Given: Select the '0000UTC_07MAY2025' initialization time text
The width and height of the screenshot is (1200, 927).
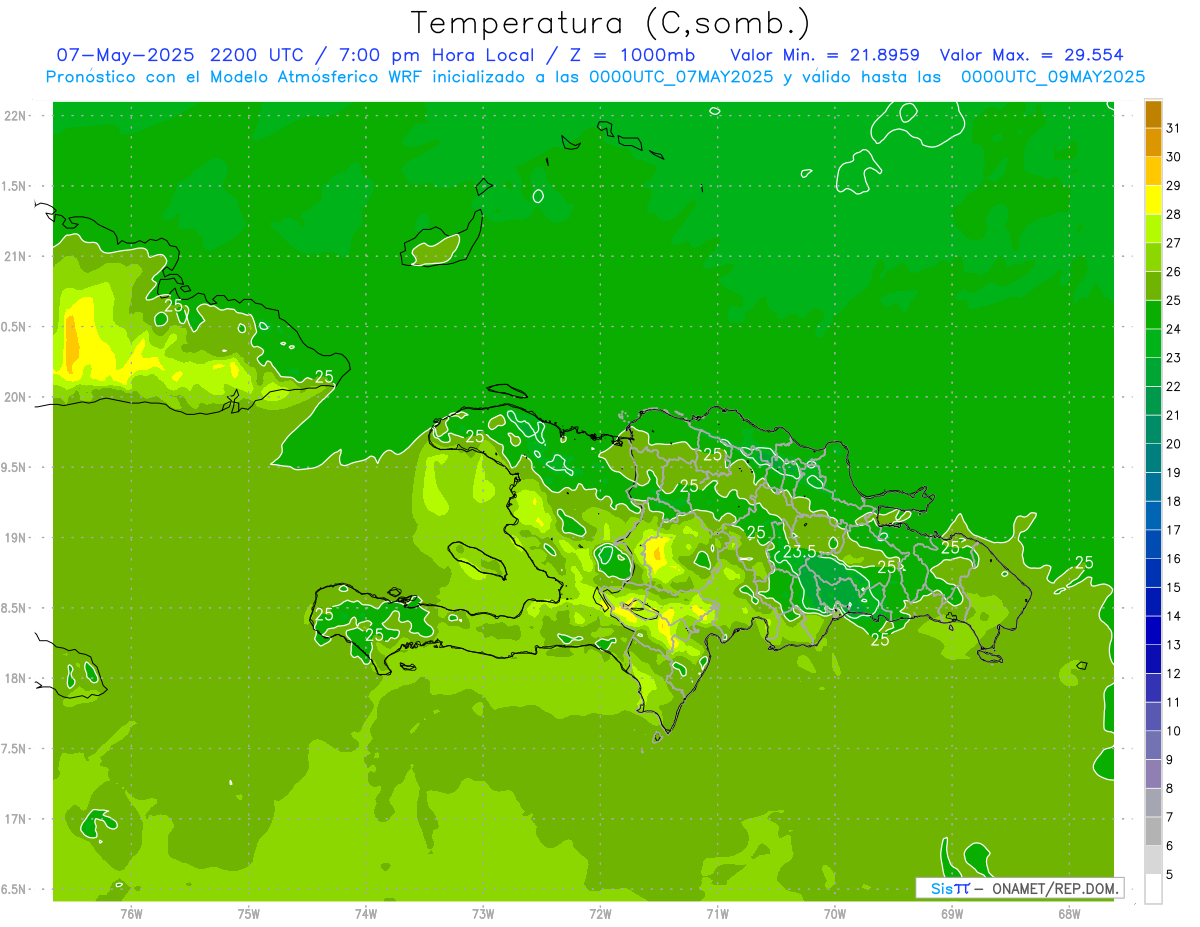Looking at the screenshot, I should click(681, 76).
